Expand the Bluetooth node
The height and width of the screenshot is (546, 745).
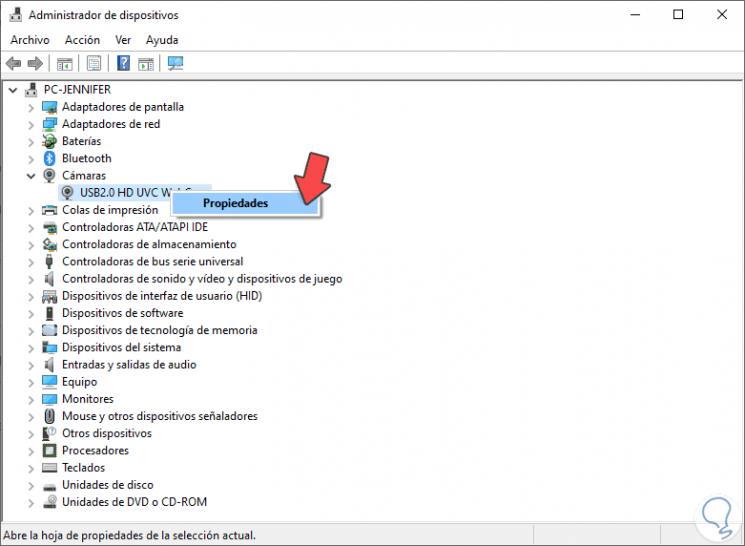point(31,159)
